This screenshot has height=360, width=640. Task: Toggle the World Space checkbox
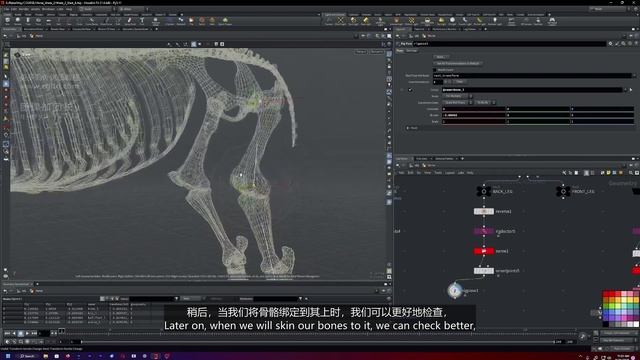click(x=435, y=70)
